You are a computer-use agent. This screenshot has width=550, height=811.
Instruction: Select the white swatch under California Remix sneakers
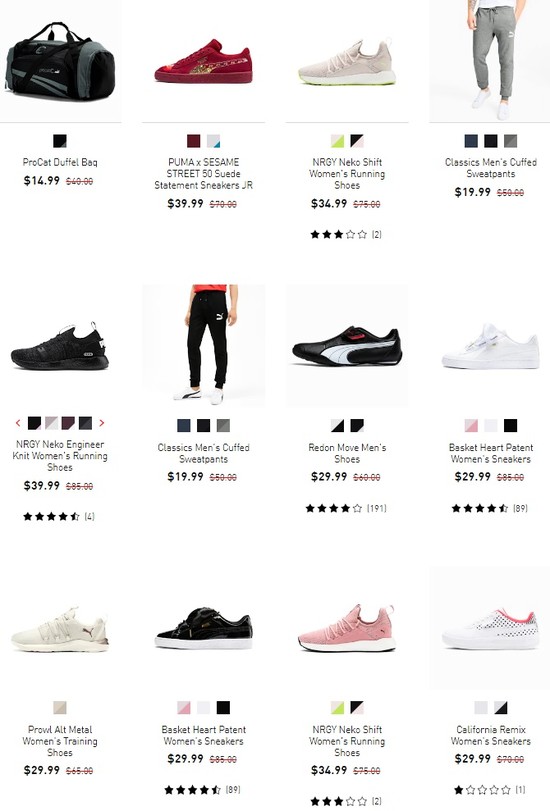pos(481,708)
